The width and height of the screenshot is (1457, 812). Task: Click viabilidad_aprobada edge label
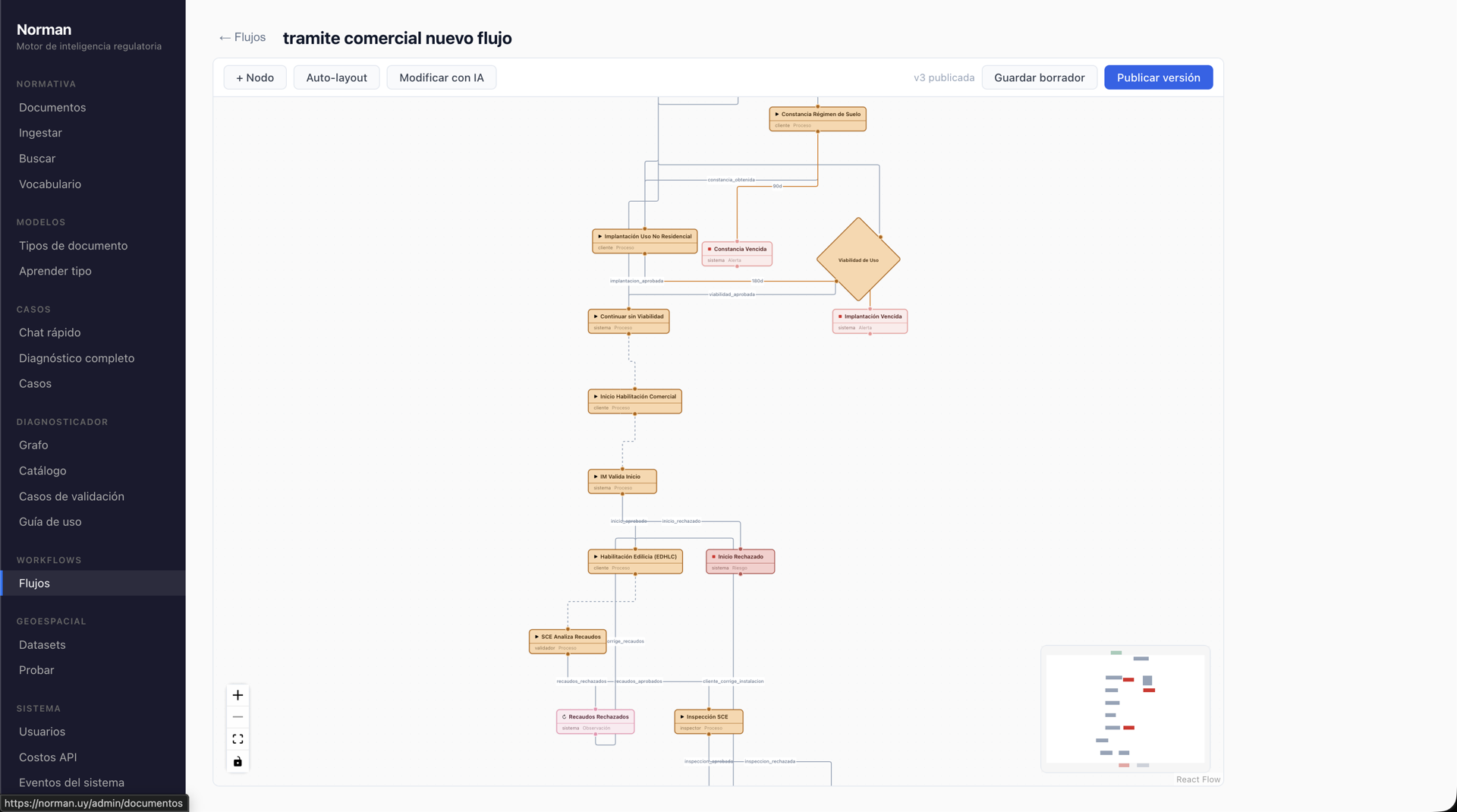click(732, 294)
